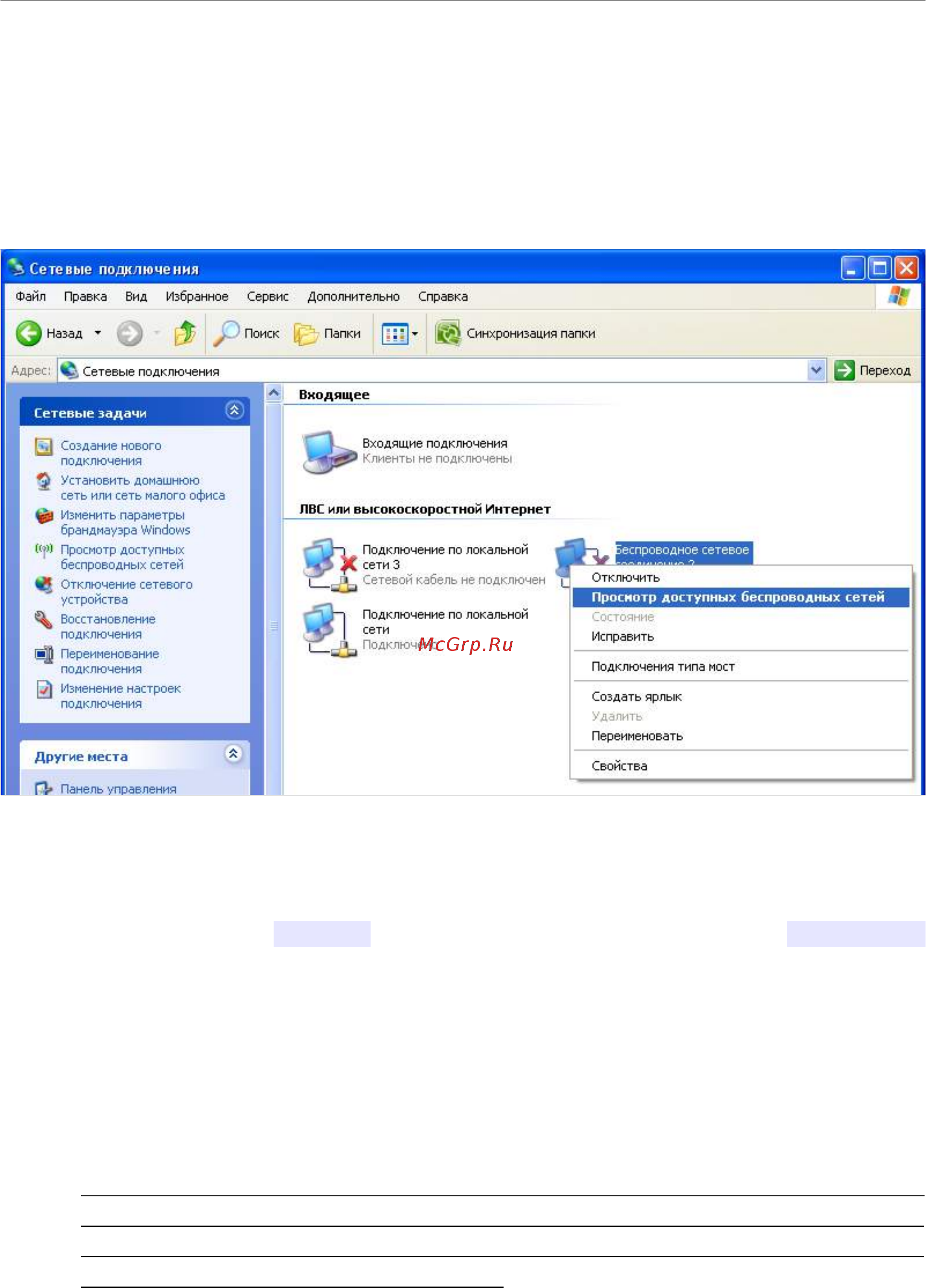Screen dimensions: 926x1288
Task: Click the wireless antenna icon in sidebar
Action: [44, 551]
